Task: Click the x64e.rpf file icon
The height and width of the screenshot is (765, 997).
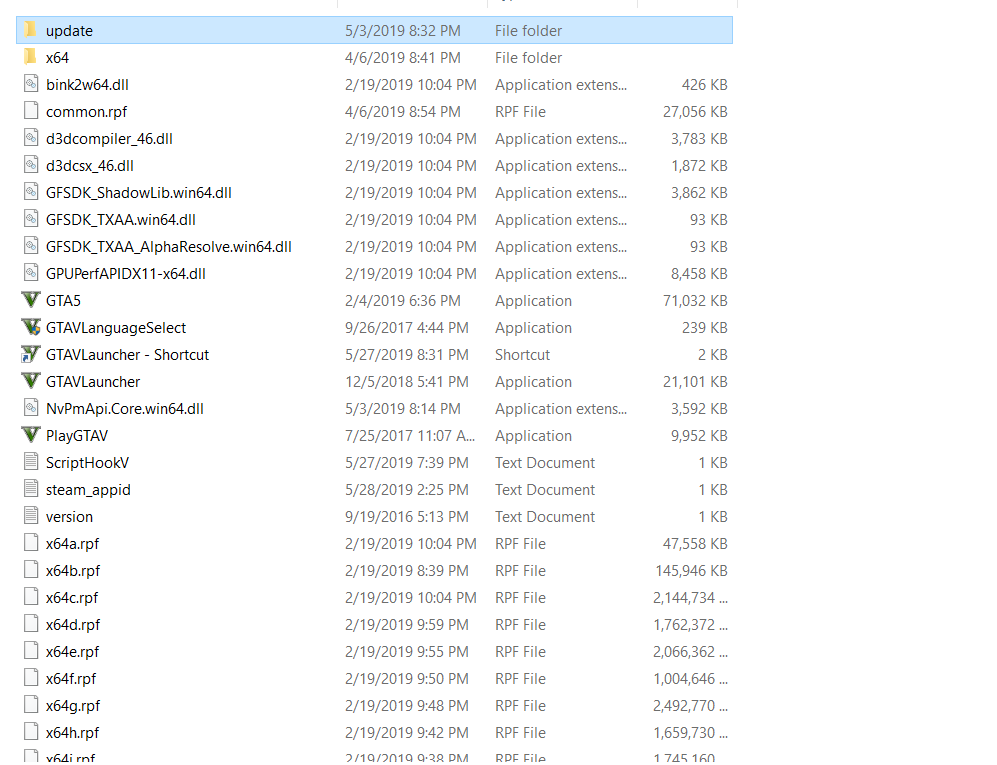Action: coord(31,652)
